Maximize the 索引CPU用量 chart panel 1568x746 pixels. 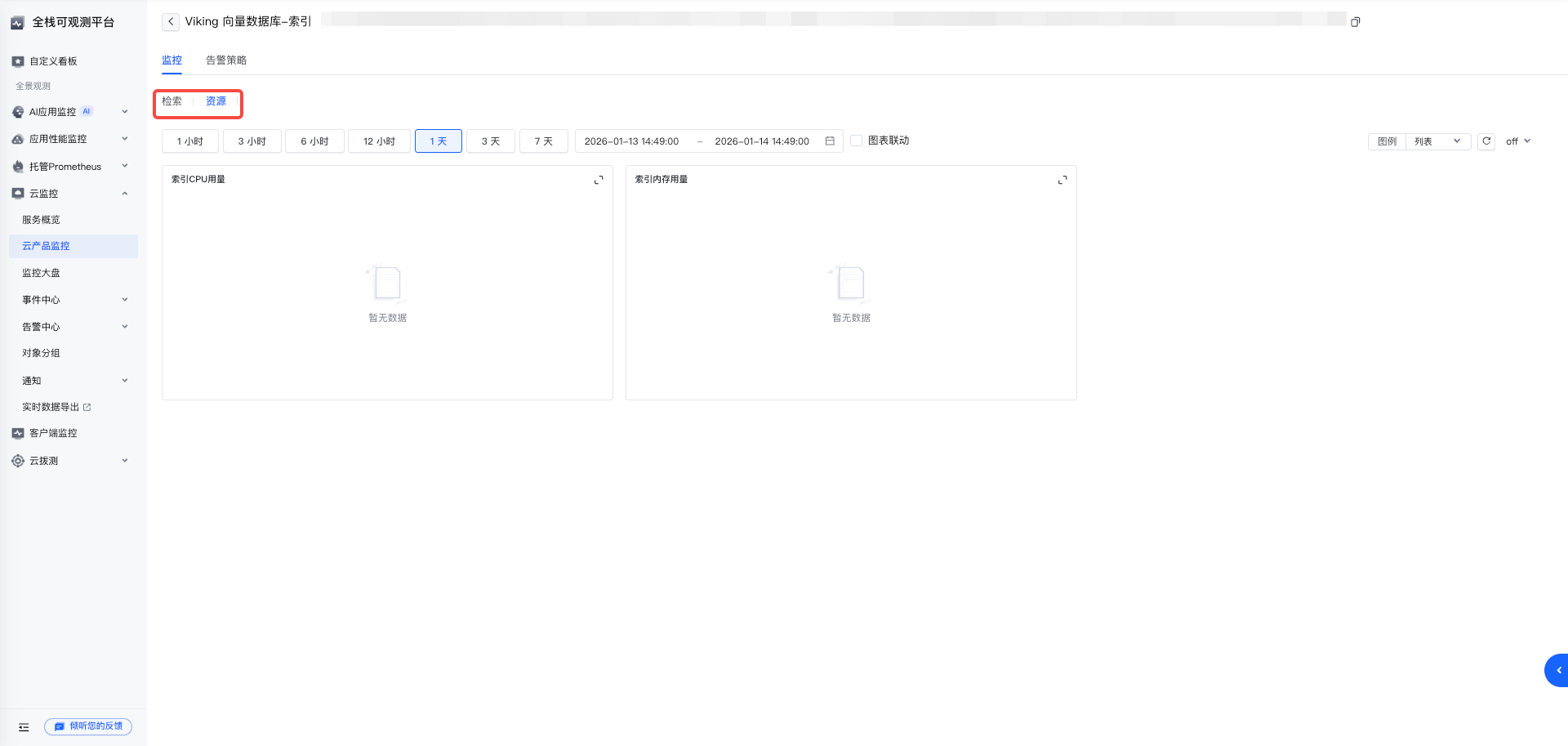(599, 180)
